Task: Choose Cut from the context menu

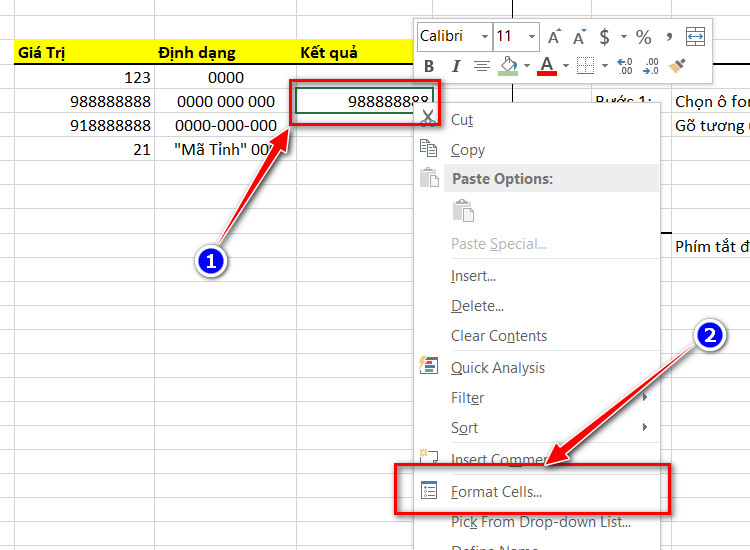Action: tap(538, 120)
